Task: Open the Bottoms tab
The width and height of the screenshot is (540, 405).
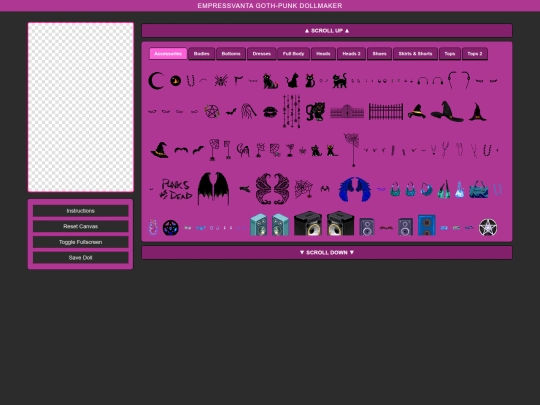Action: point(231,54)
